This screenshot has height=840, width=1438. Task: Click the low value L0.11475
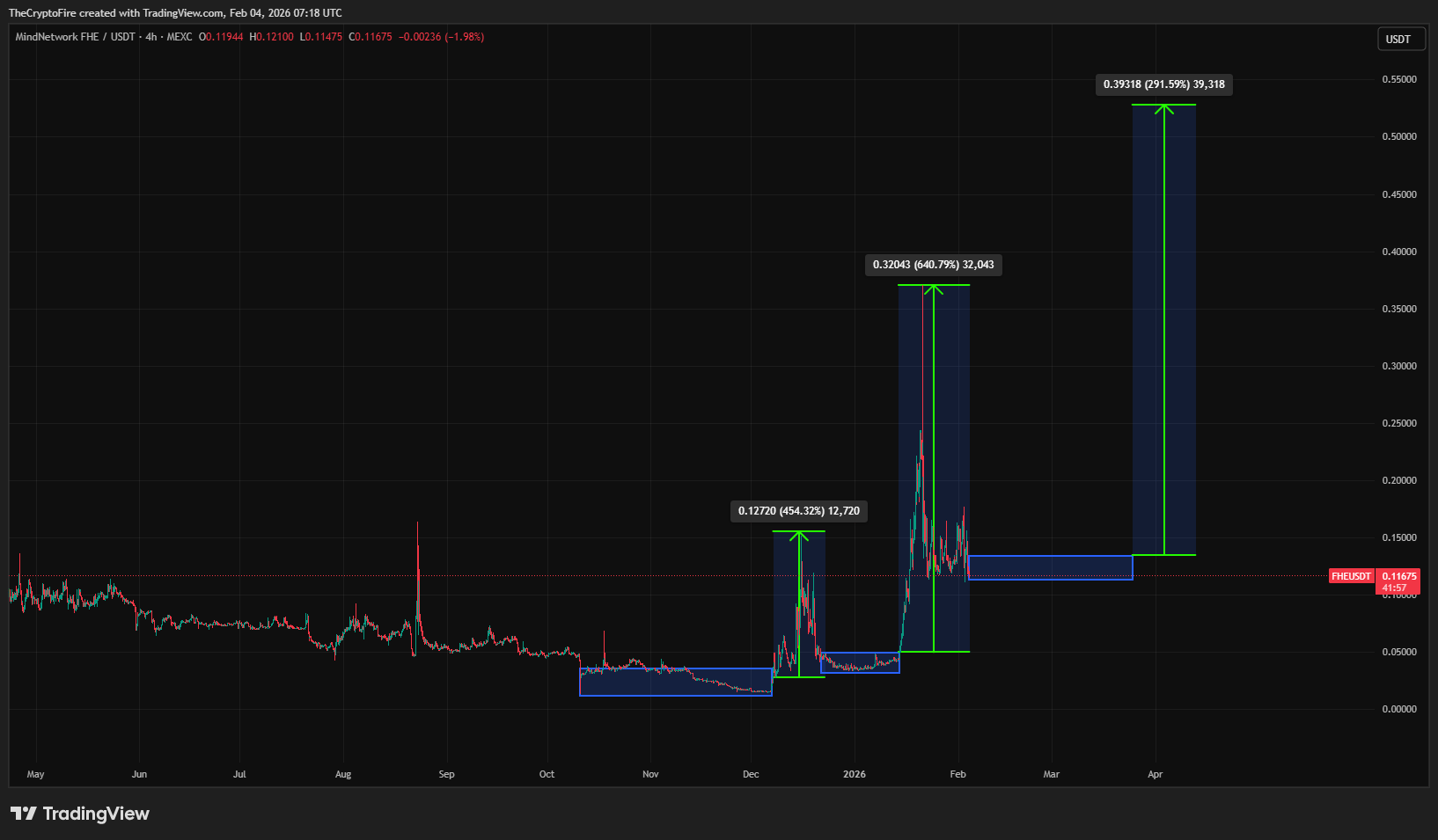321,37
